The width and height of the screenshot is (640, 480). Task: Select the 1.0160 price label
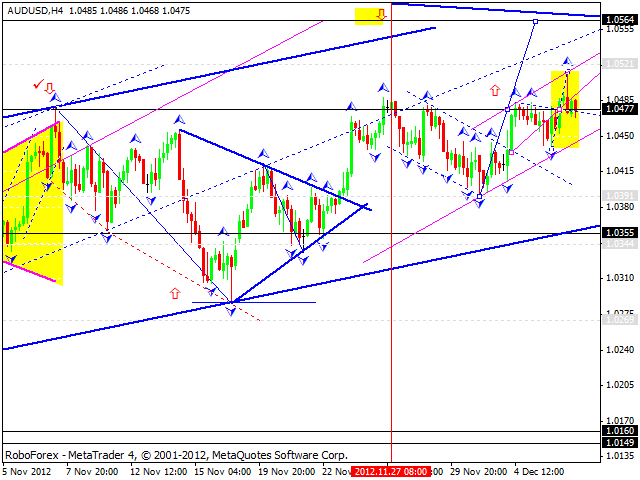pos(618,429)
